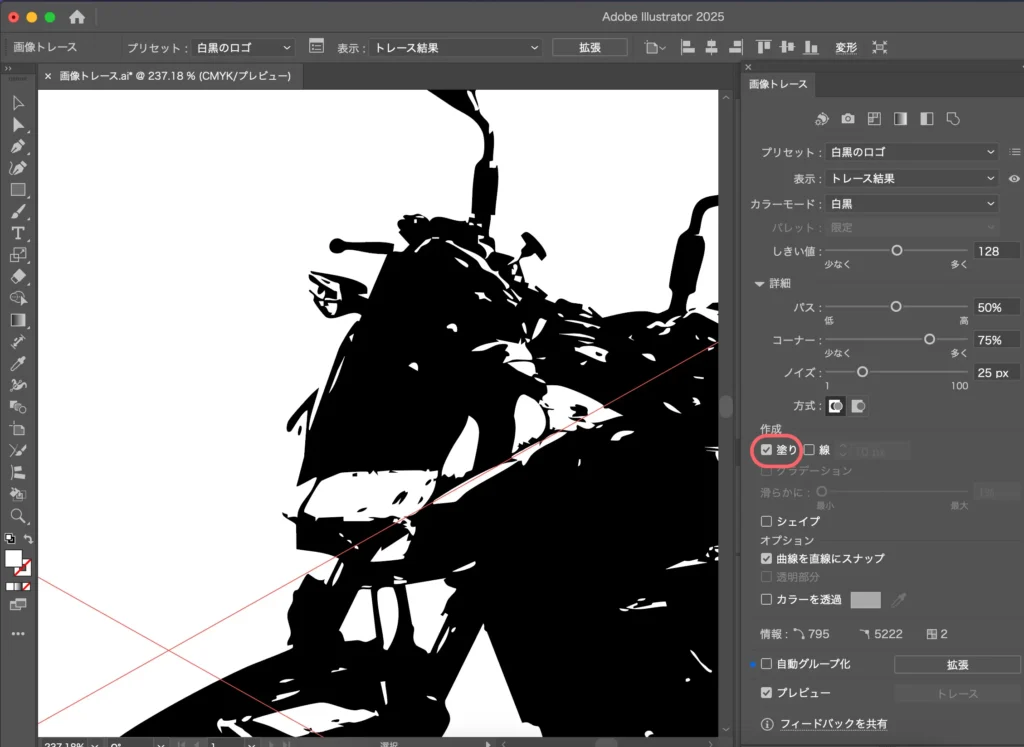The width and height of the screenshot is (1024, 747).
Task: Click the 画像トレース panel tab
Action: click(779, 84)
